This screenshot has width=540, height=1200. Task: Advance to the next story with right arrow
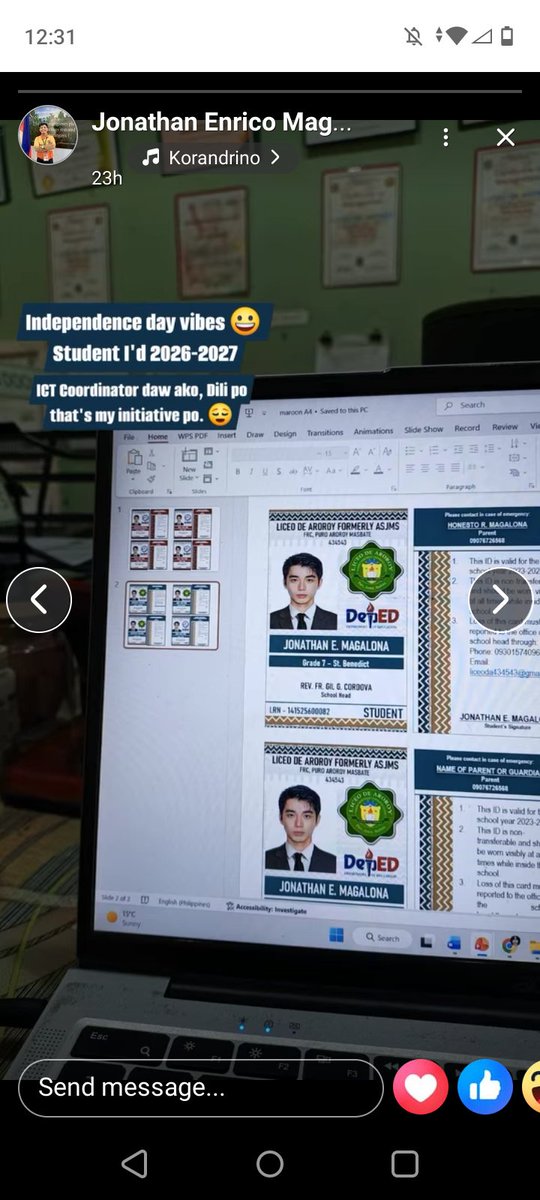[501, 599]
